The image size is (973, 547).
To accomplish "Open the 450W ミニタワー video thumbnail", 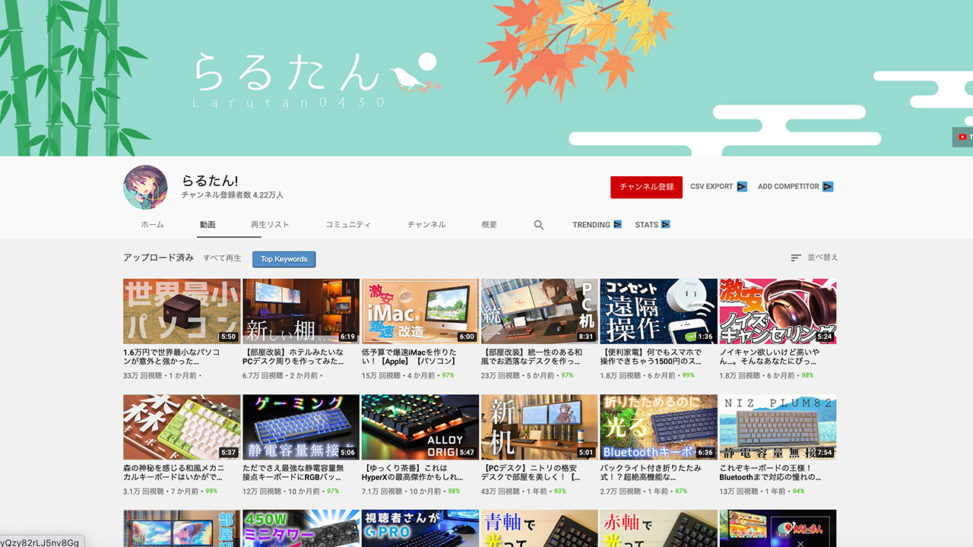I will (x=300, y=528).
